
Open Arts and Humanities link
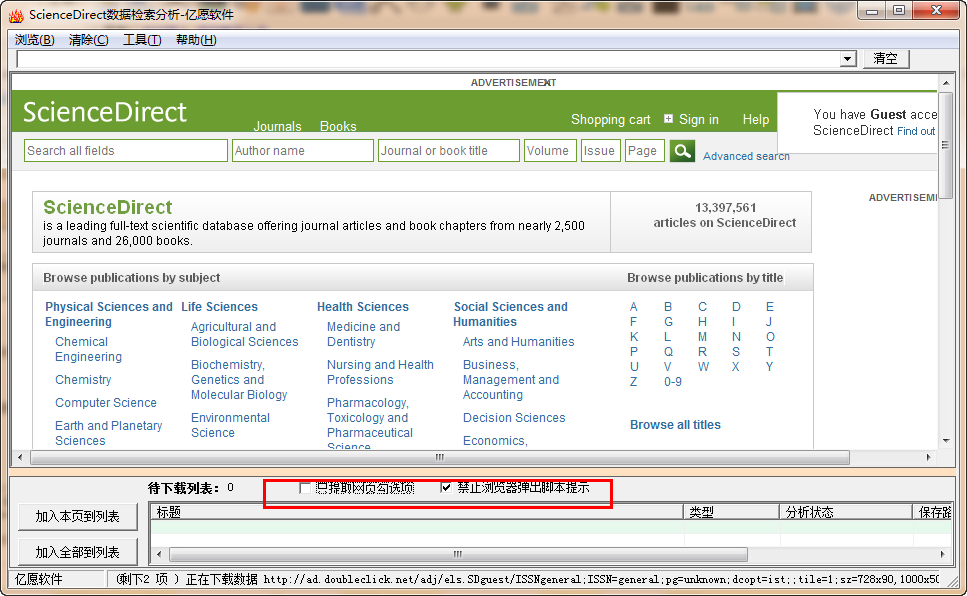(x=519, y=341)
